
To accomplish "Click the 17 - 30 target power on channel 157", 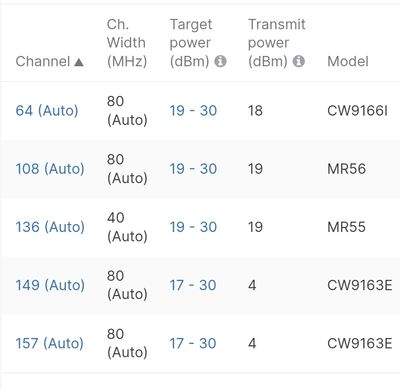I will 193,343.
